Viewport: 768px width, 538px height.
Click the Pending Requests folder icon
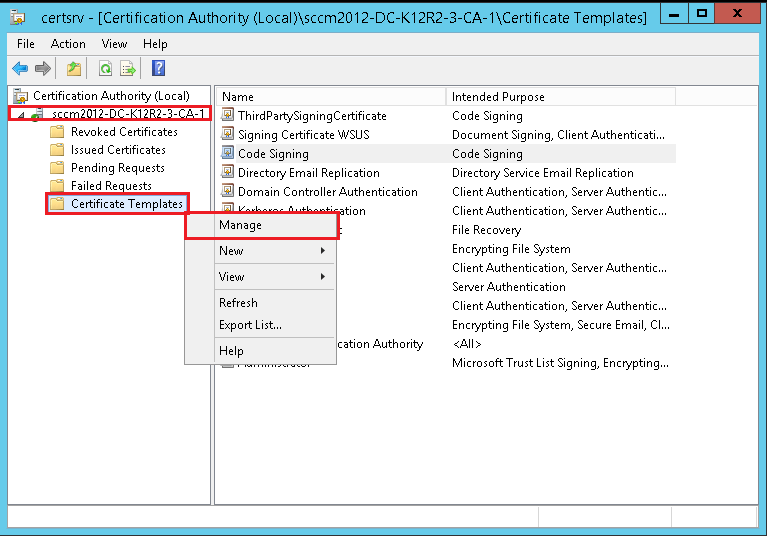[57, 168]
